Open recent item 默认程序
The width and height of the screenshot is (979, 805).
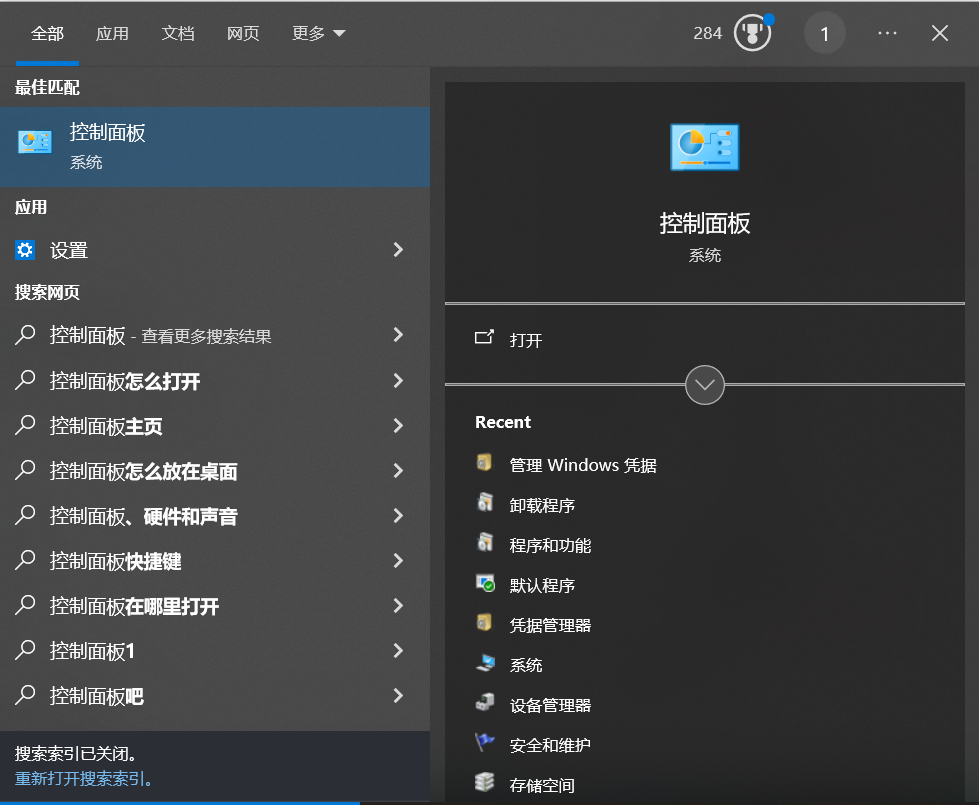point(542,585)
